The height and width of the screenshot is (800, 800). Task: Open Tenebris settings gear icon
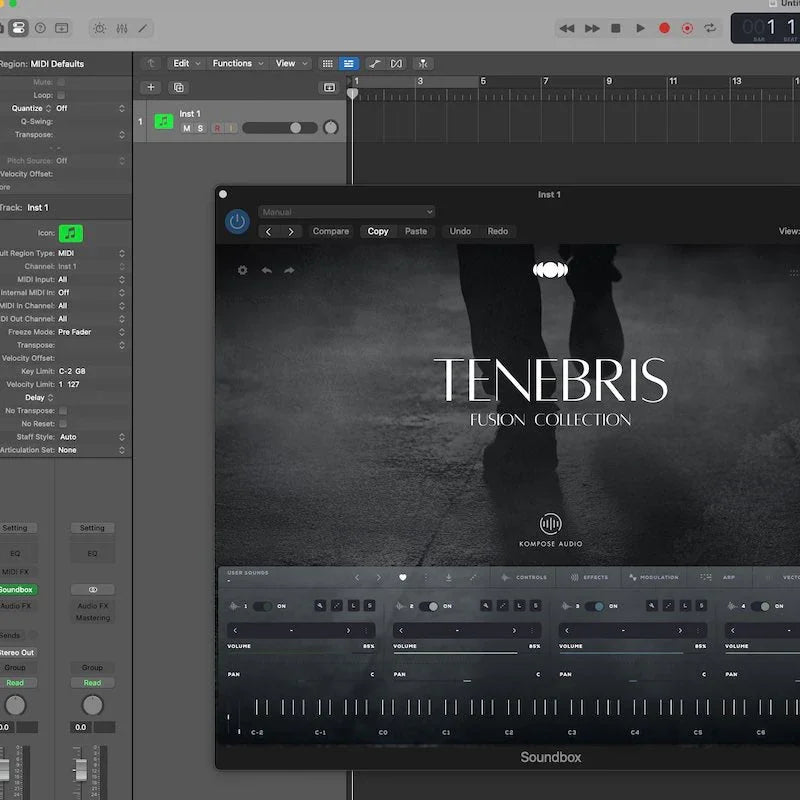(x=242, y=270)
